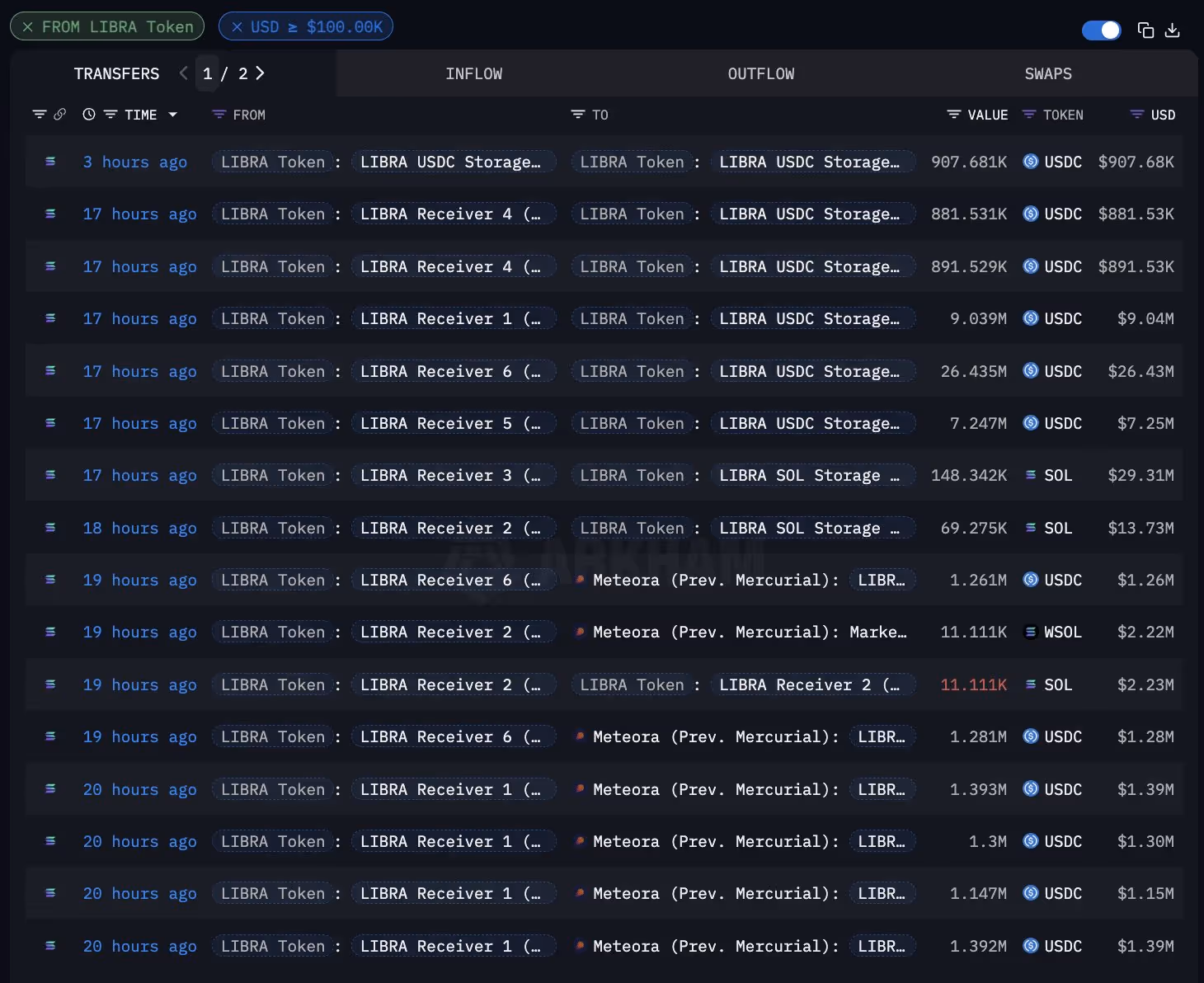Click the LIBRA Receiver 4 label
The width and height of the screenshot is (1204, 983).
coord(453,214)
